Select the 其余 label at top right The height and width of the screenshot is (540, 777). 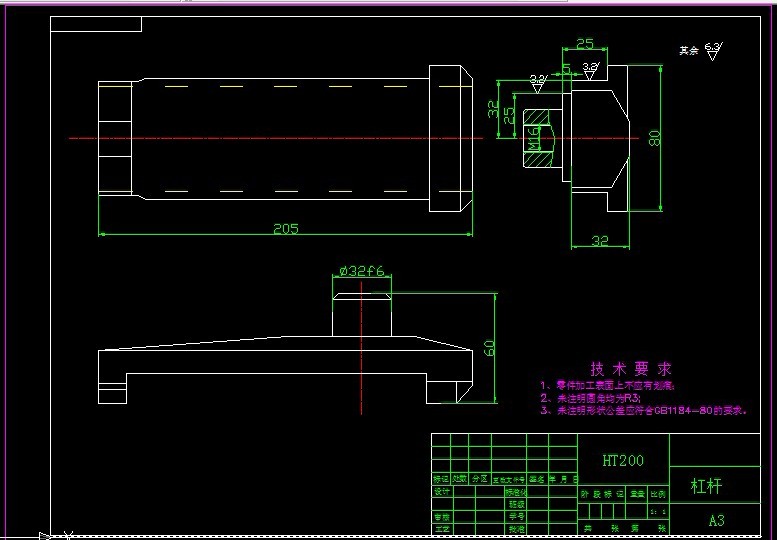coord(689,51)
